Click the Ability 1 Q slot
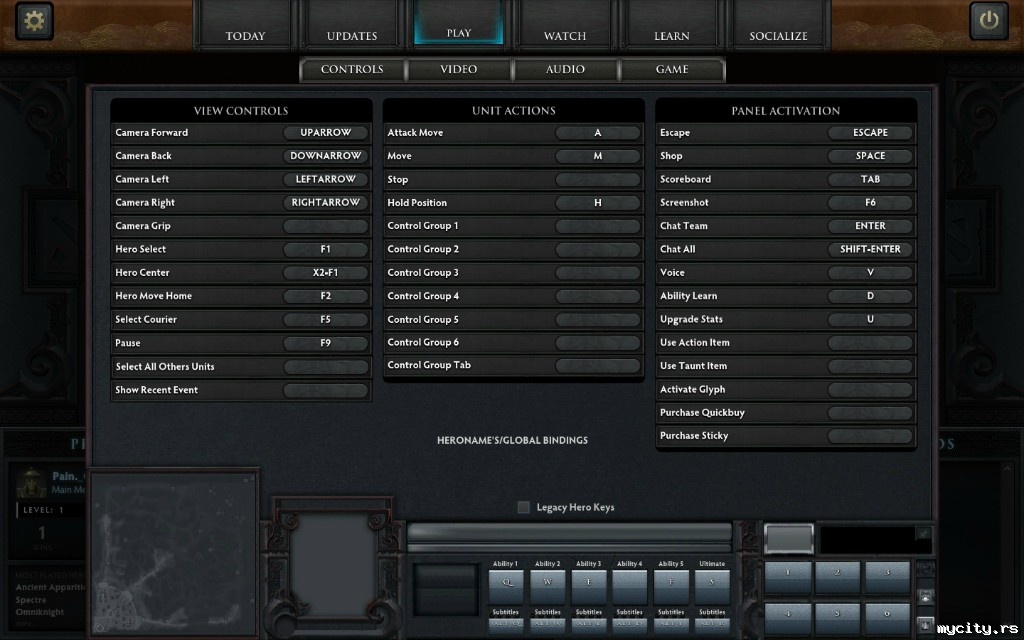 pyautogui.click(x=506, y=586)
